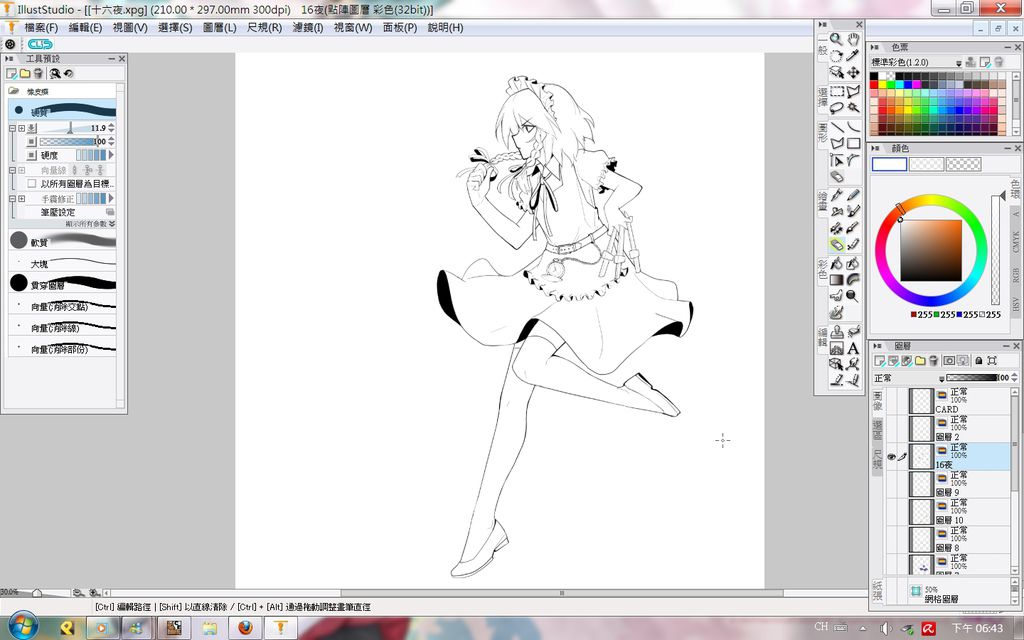Expand plus box beside brush size
Image resolution: width=1024 pixels, height=640 pixels.
[x=22, y=128]
